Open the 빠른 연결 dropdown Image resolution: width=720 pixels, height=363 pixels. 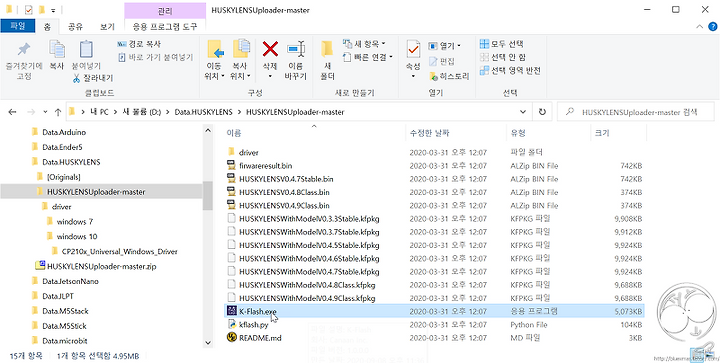(x=368, y=57)
